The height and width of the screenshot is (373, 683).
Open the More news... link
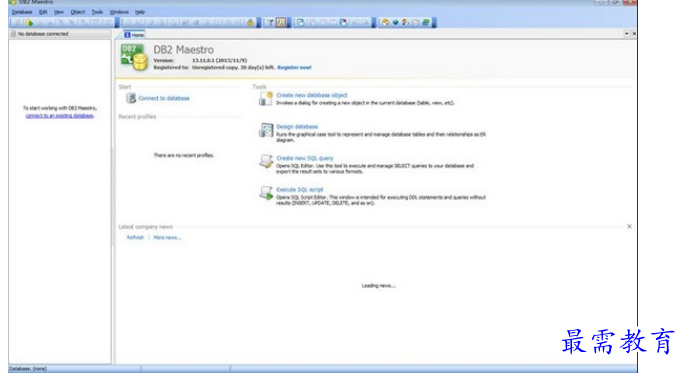click(x=167, y=237)
